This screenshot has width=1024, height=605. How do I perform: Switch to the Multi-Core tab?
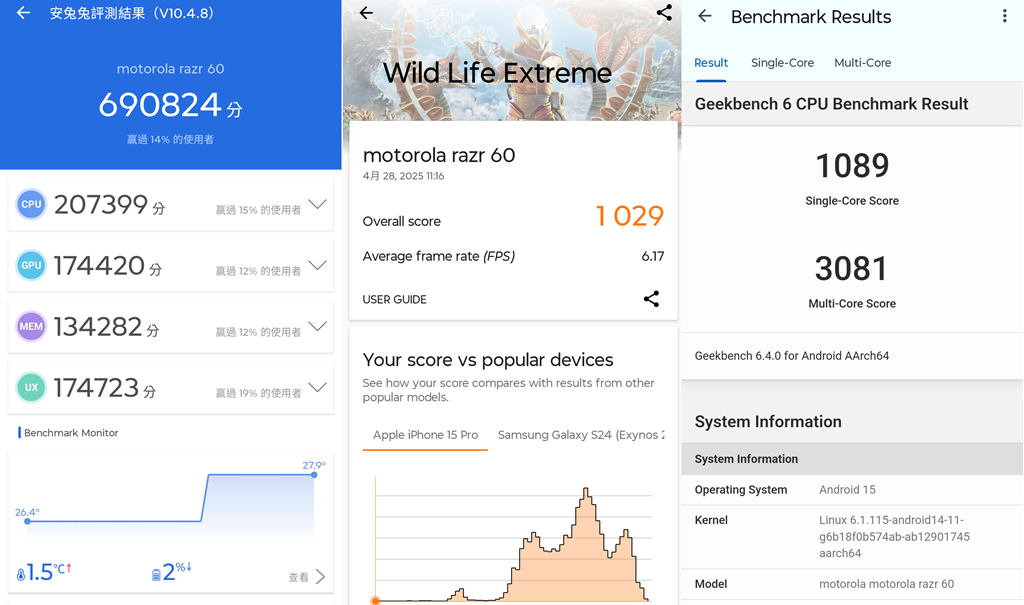(x=862, y=63)
